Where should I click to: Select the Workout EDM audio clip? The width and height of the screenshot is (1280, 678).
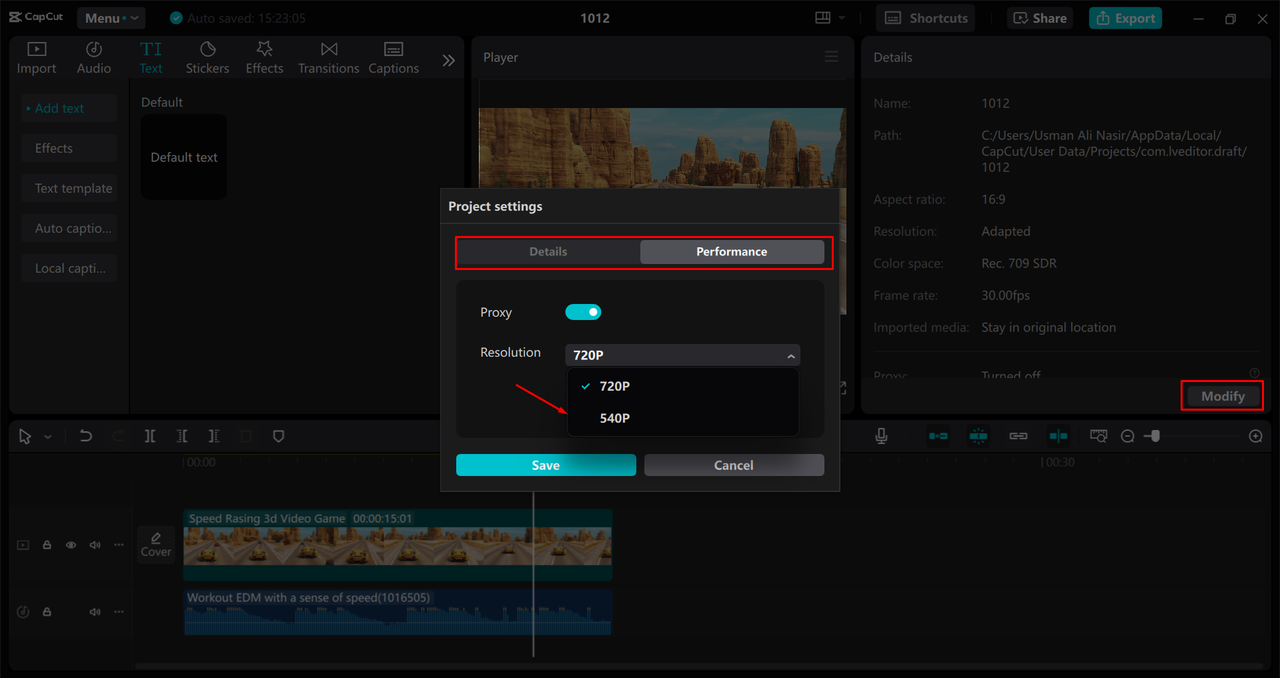coord(397,612)
